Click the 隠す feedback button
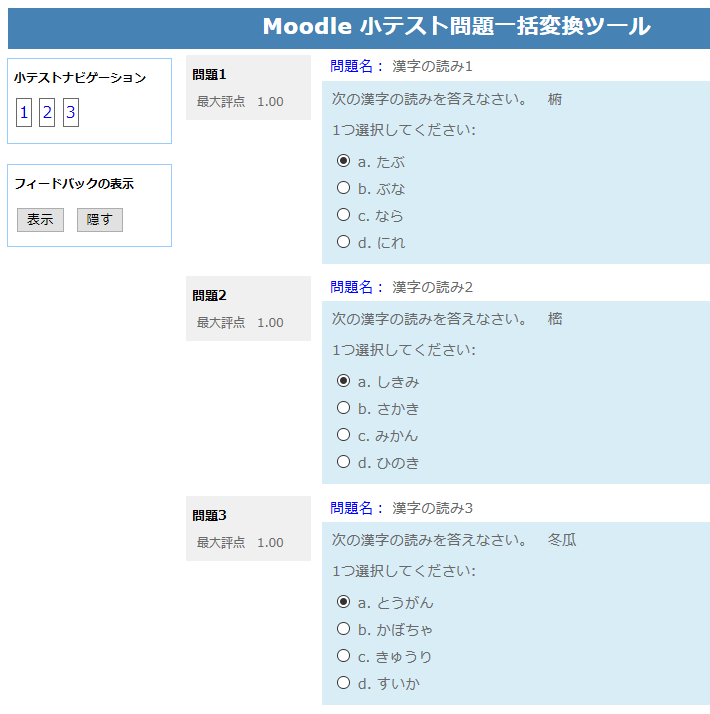The image size is (710, 714). (100, 220)
